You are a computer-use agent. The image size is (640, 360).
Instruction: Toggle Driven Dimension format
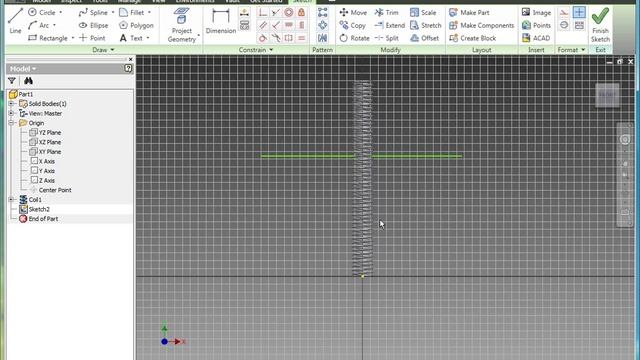click(x=579, y=25)
